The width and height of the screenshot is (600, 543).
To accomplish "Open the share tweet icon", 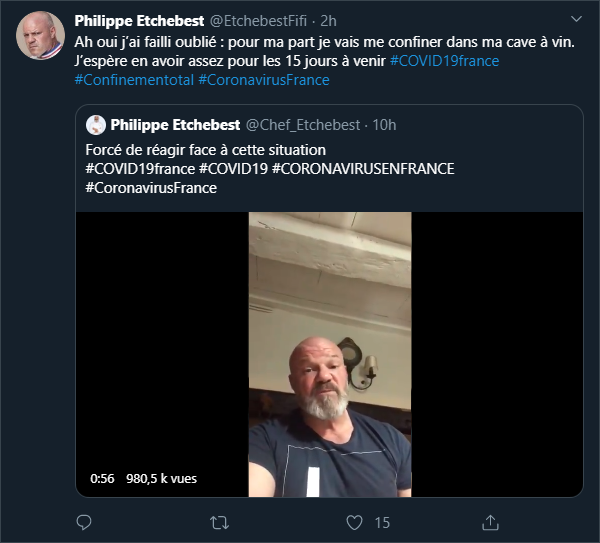I will (x=490, y=522).
